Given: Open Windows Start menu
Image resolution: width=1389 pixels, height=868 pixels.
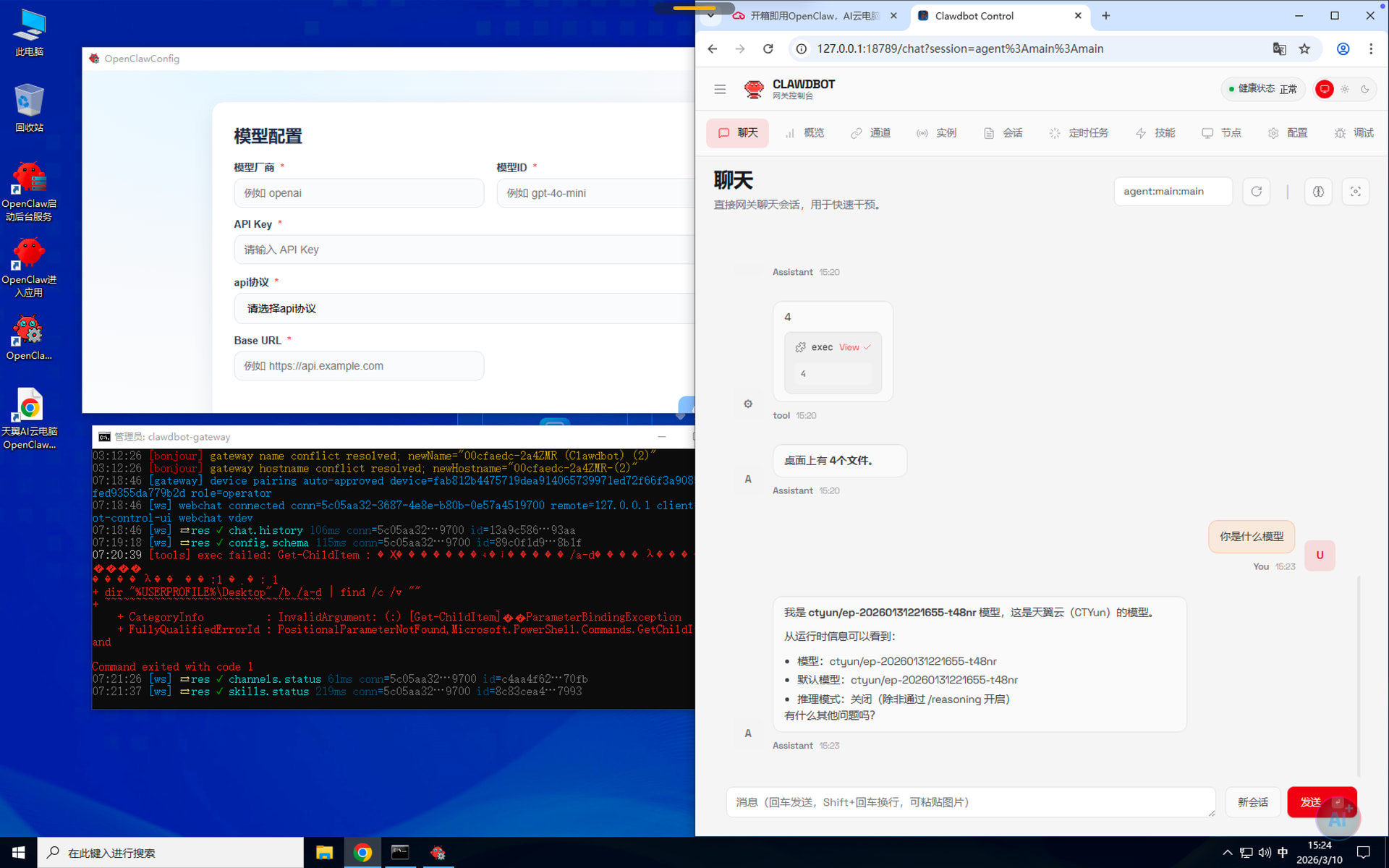Looking at the screenshot, I should (x=18, y=853).
